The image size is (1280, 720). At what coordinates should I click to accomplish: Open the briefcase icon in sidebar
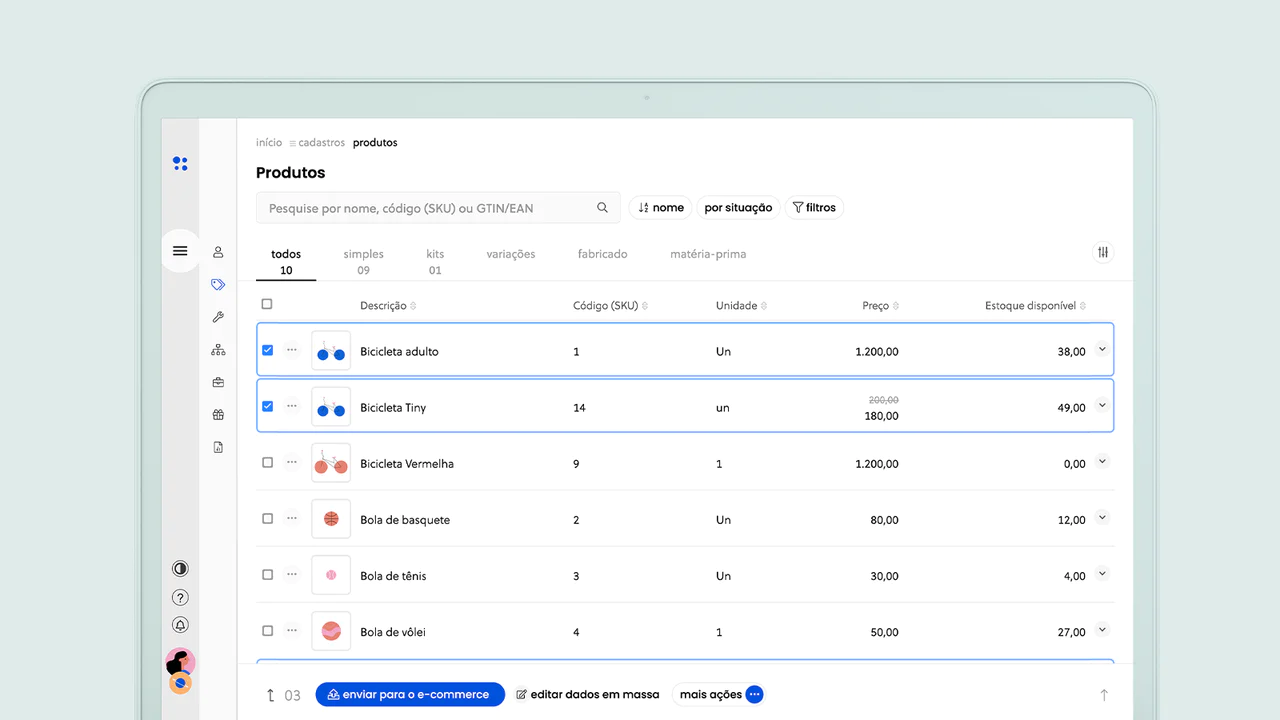(218, 382)
